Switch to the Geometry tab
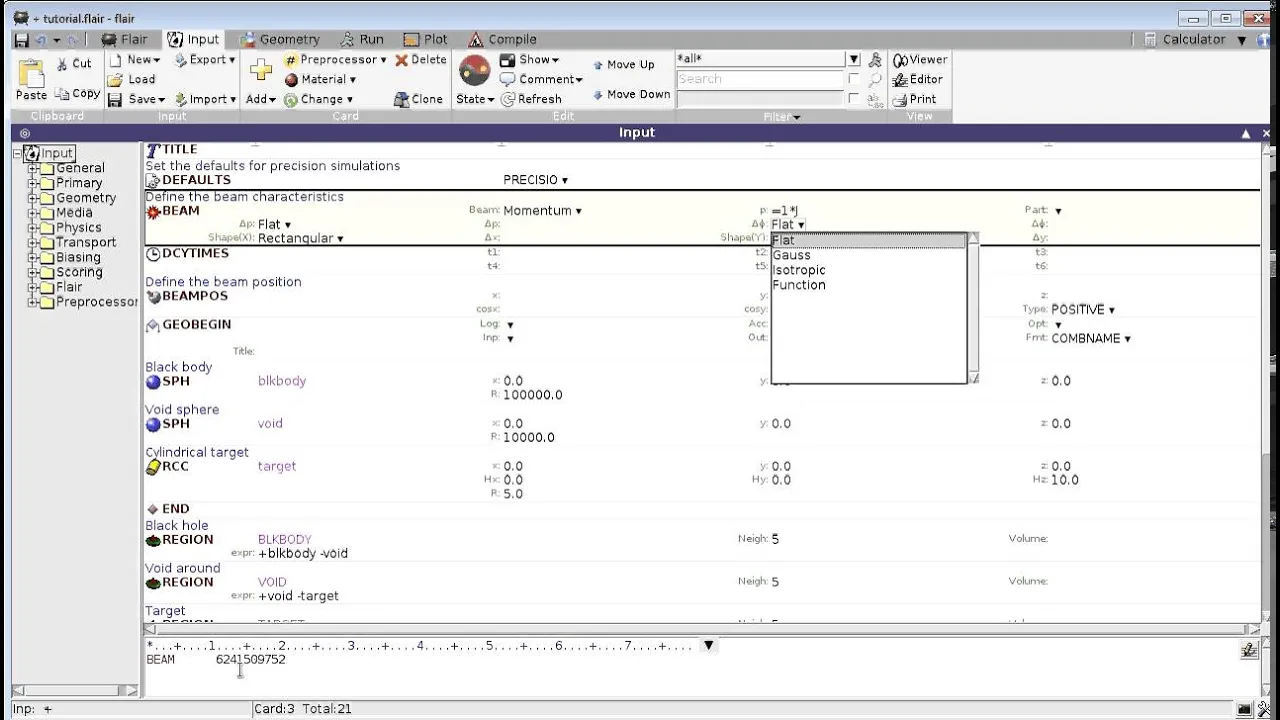 [279, 40]
